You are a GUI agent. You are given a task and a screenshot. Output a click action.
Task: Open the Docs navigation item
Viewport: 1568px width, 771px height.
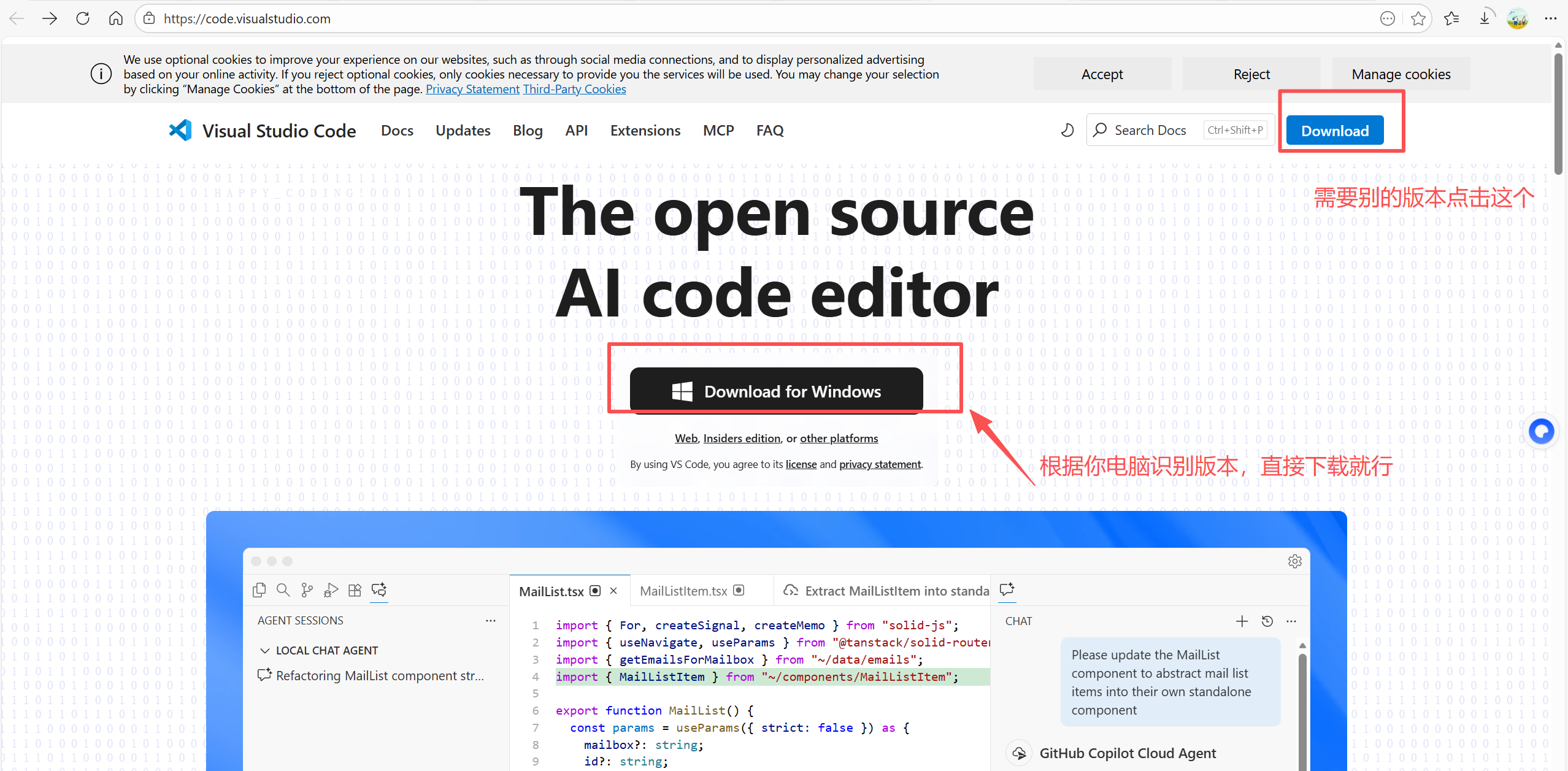397,131
